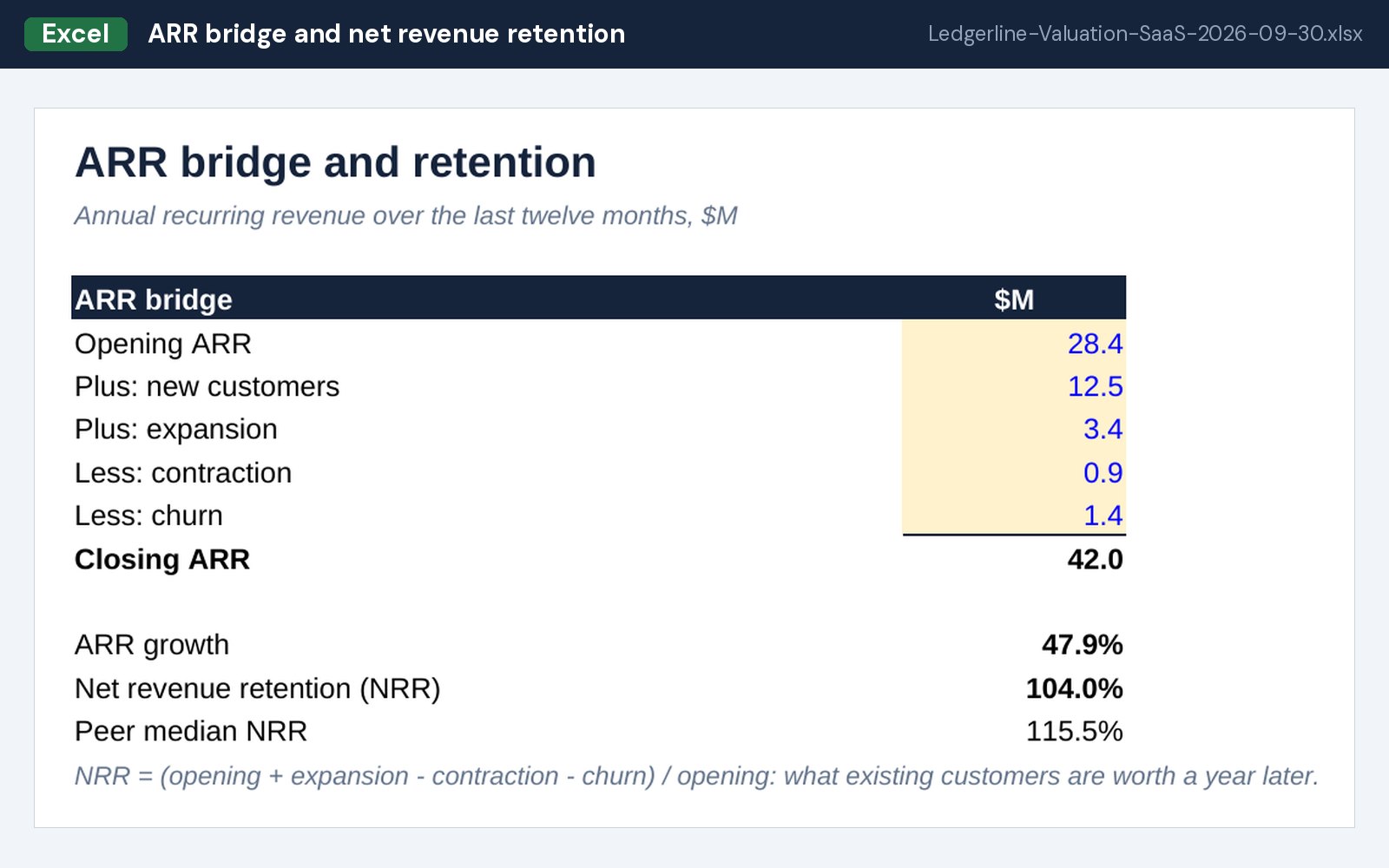This screenshot has height=868, width=1389.
Task: Click the 'Closing ARR' label
Action: click(162, 559)
